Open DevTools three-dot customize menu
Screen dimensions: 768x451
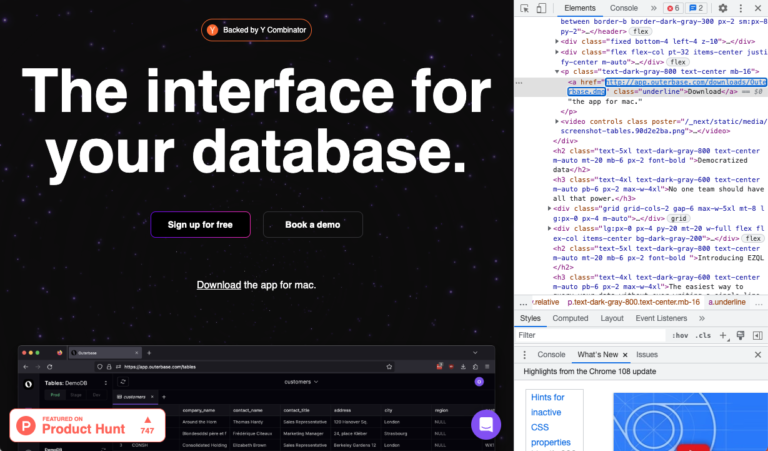(x=741, y=8)
